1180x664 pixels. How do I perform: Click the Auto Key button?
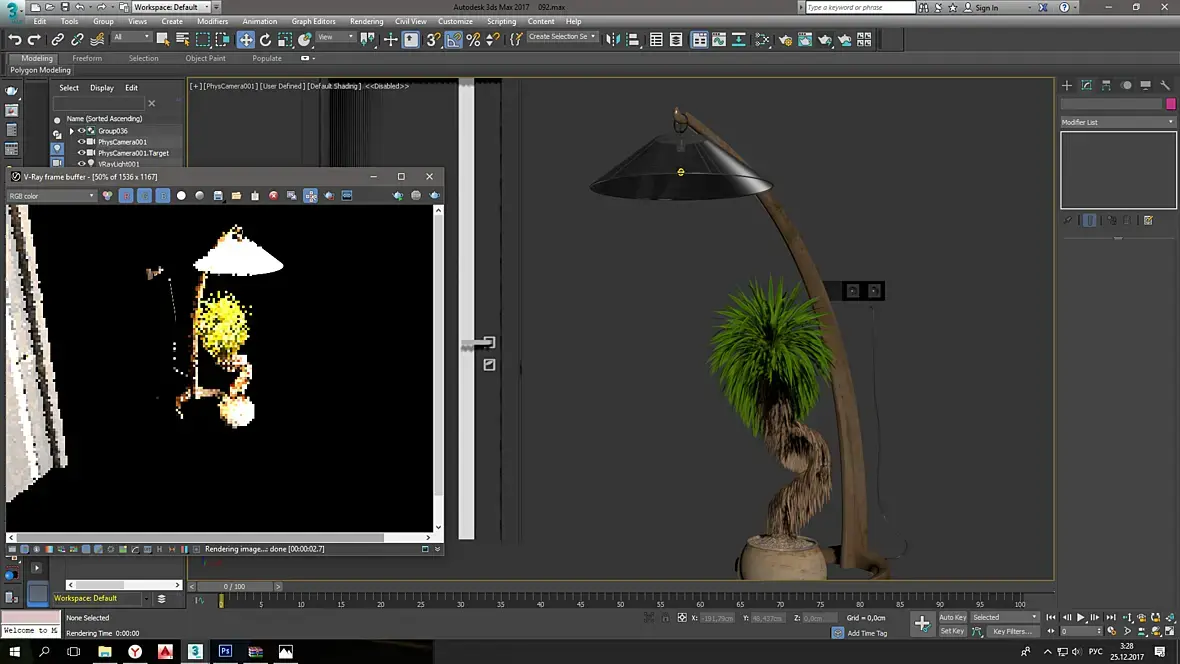coord(952,617)
